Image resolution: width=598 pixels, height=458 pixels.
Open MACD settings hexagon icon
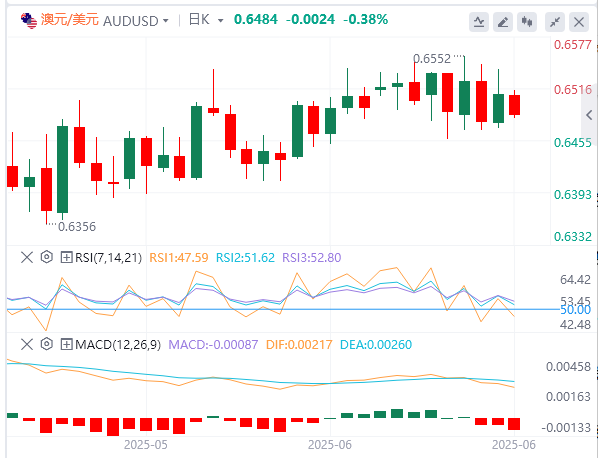click(47, 344)
